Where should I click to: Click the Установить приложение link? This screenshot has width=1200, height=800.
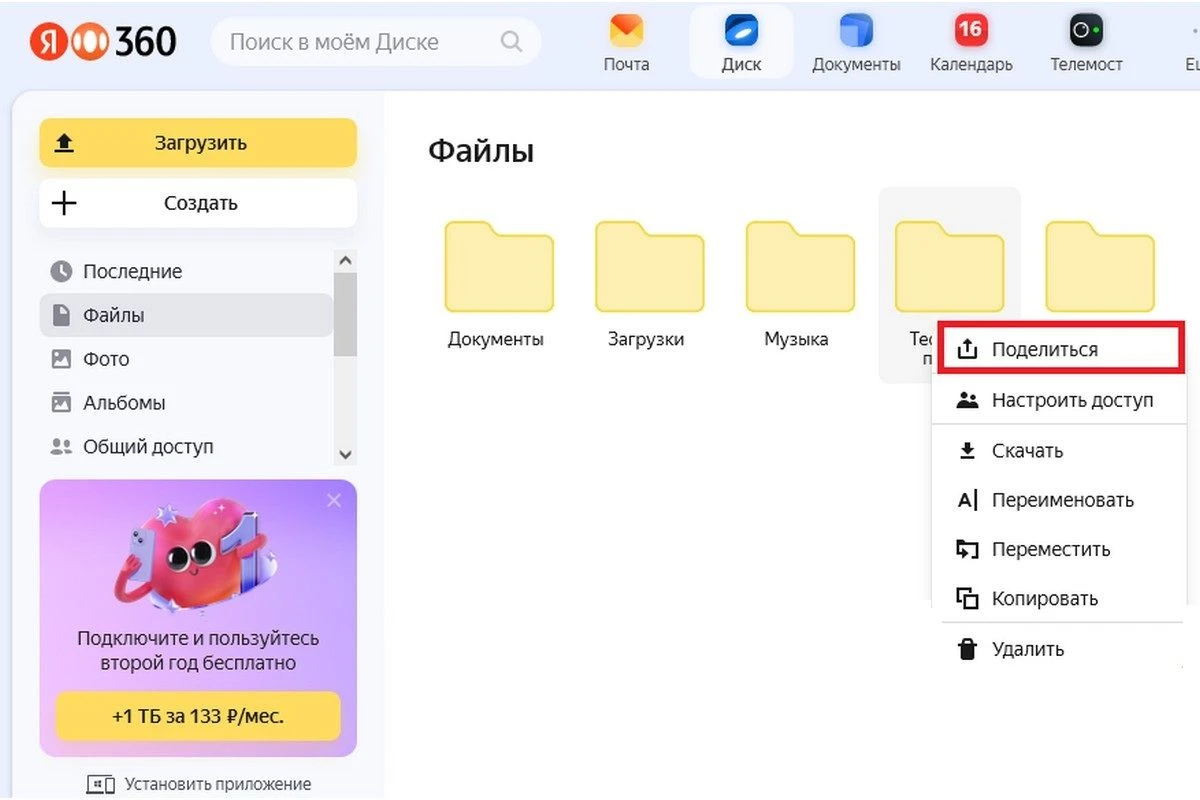point(198,784)
